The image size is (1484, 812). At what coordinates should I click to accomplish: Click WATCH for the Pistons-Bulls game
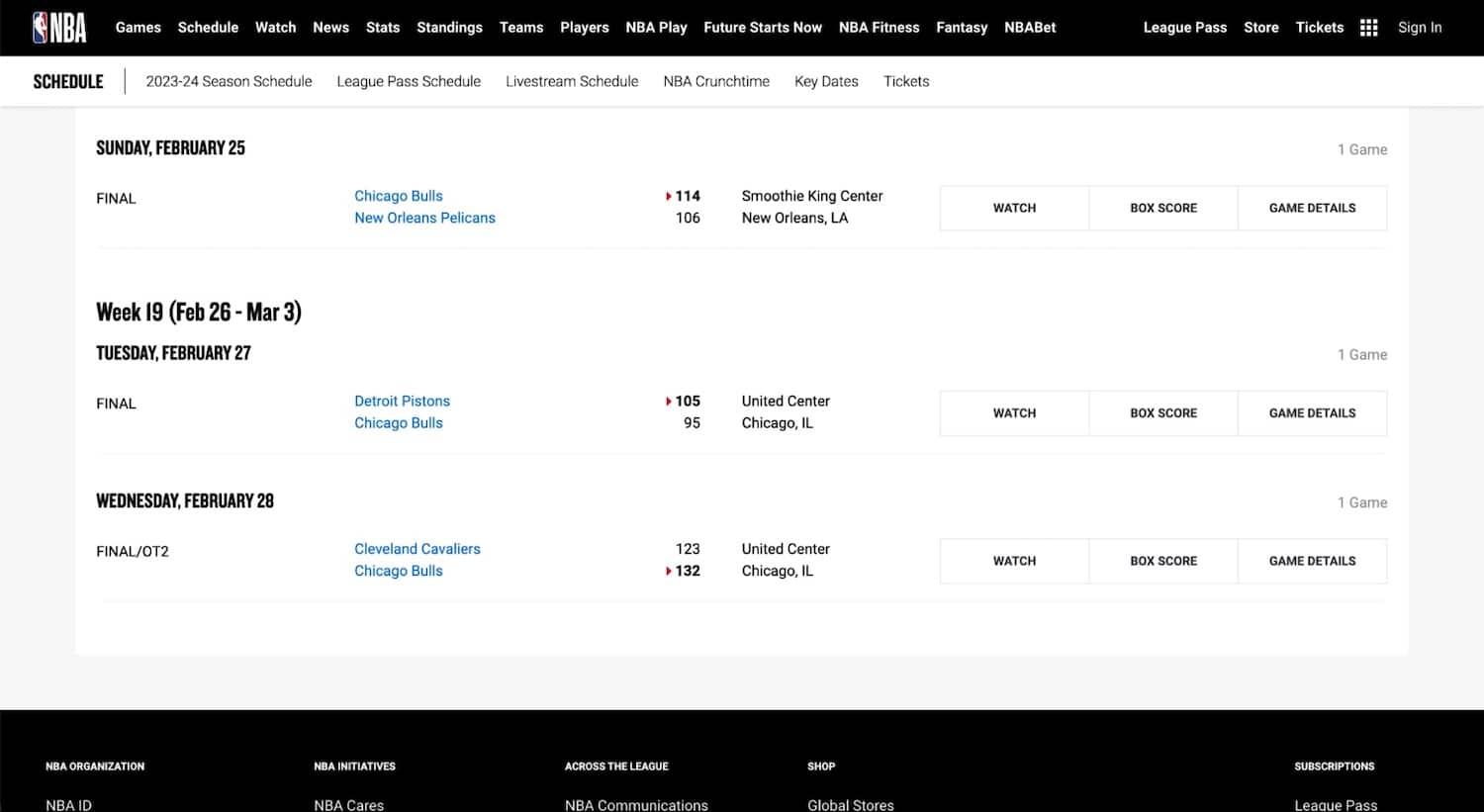[x=1014, y=412]
